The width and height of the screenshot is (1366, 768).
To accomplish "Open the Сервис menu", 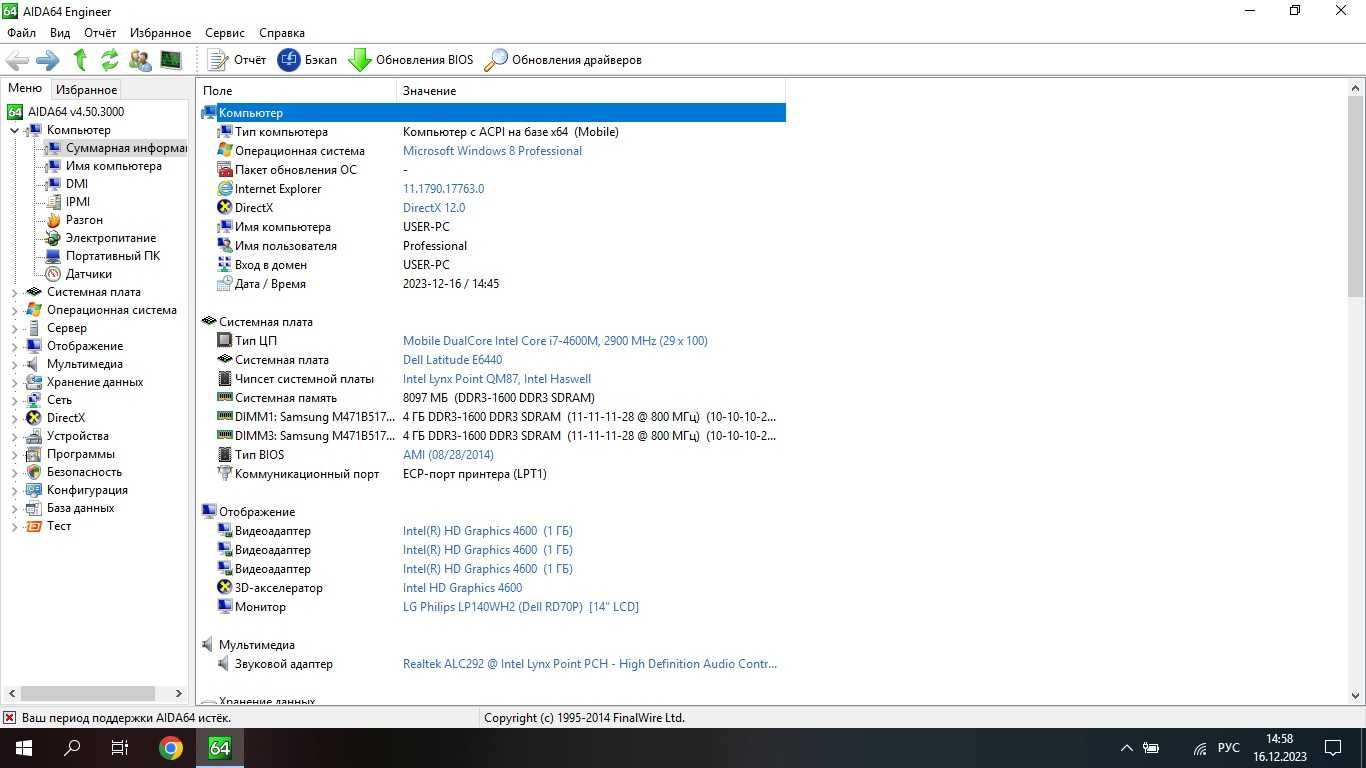I will 225,33.
